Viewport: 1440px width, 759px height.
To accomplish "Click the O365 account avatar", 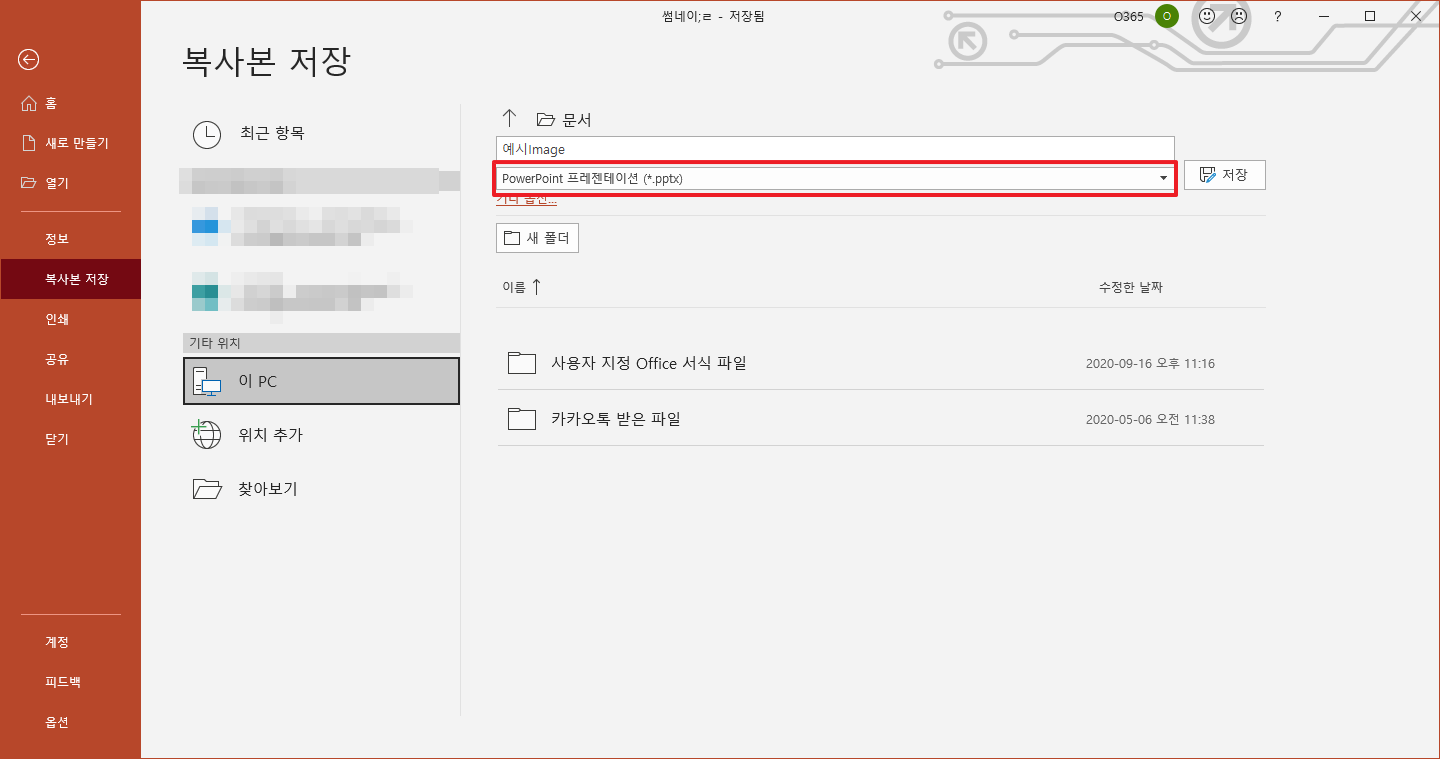I will click(1166, 16).
